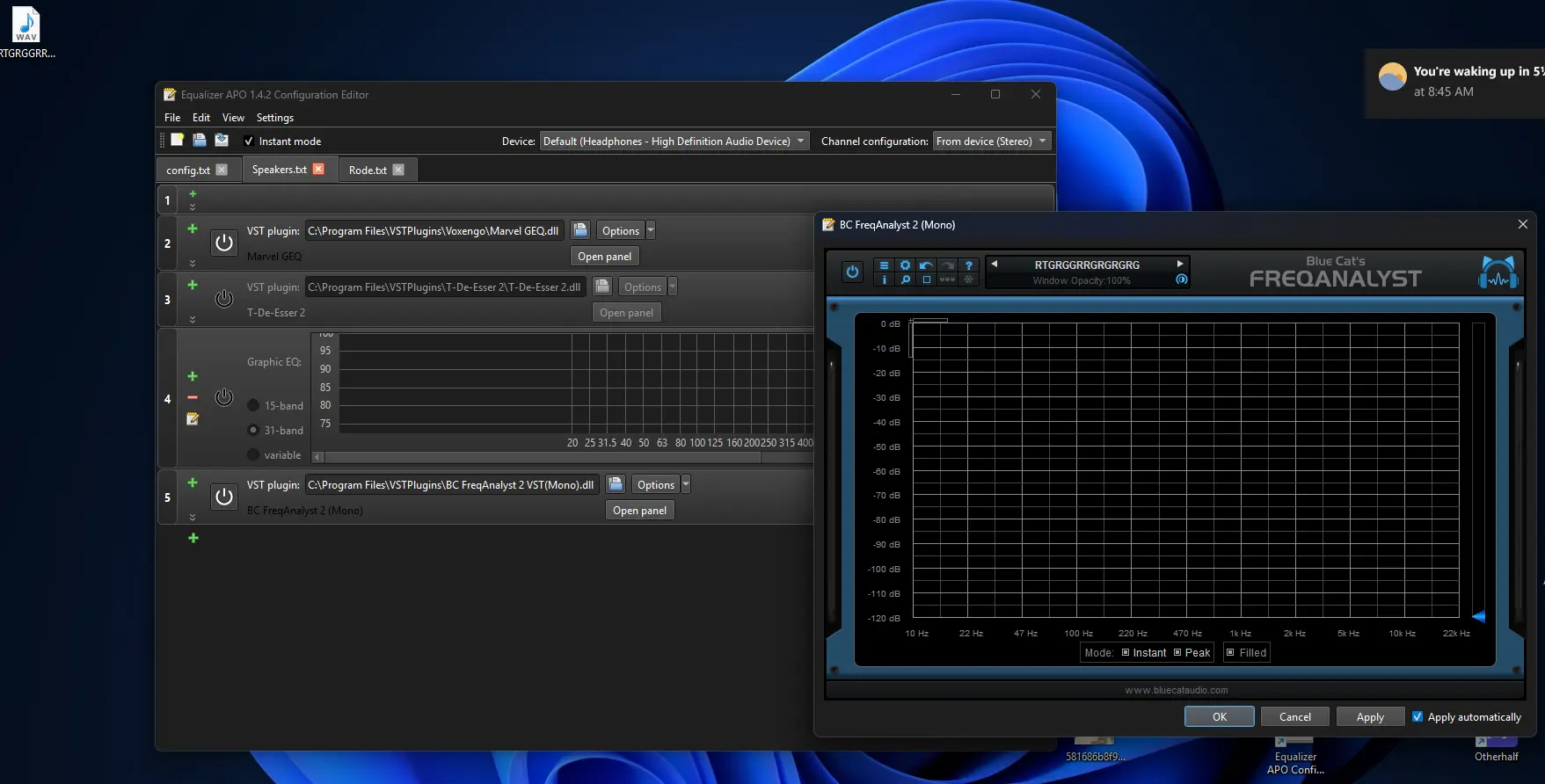Click the Save file icon in Equalizer APO toolbar
1545x784 pixels.
click(199, 140)
